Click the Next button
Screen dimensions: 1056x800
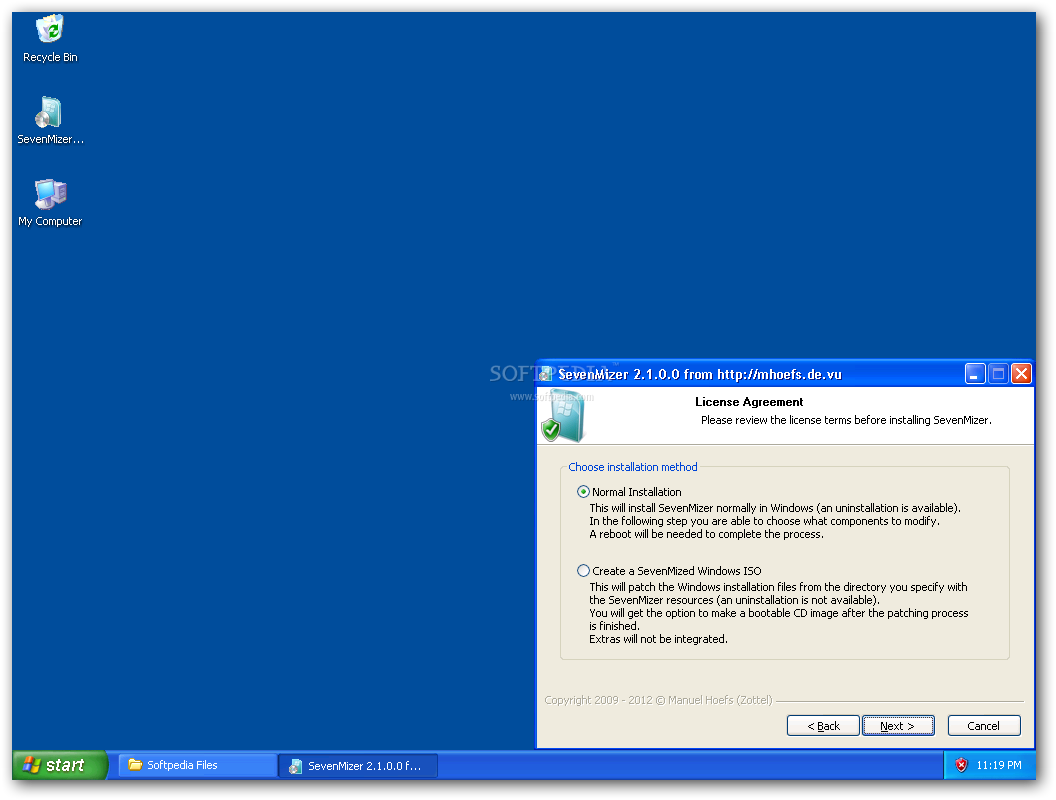(898, 726)
